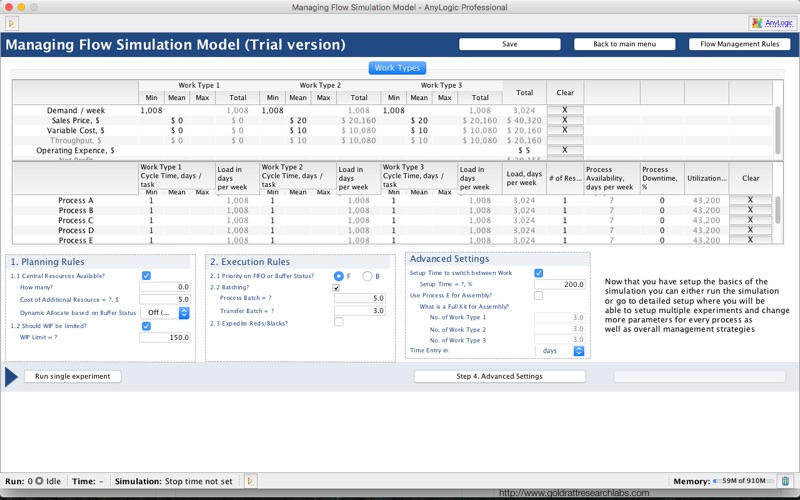Click the Save button
800x500 pixels.
tap(510, 44)
